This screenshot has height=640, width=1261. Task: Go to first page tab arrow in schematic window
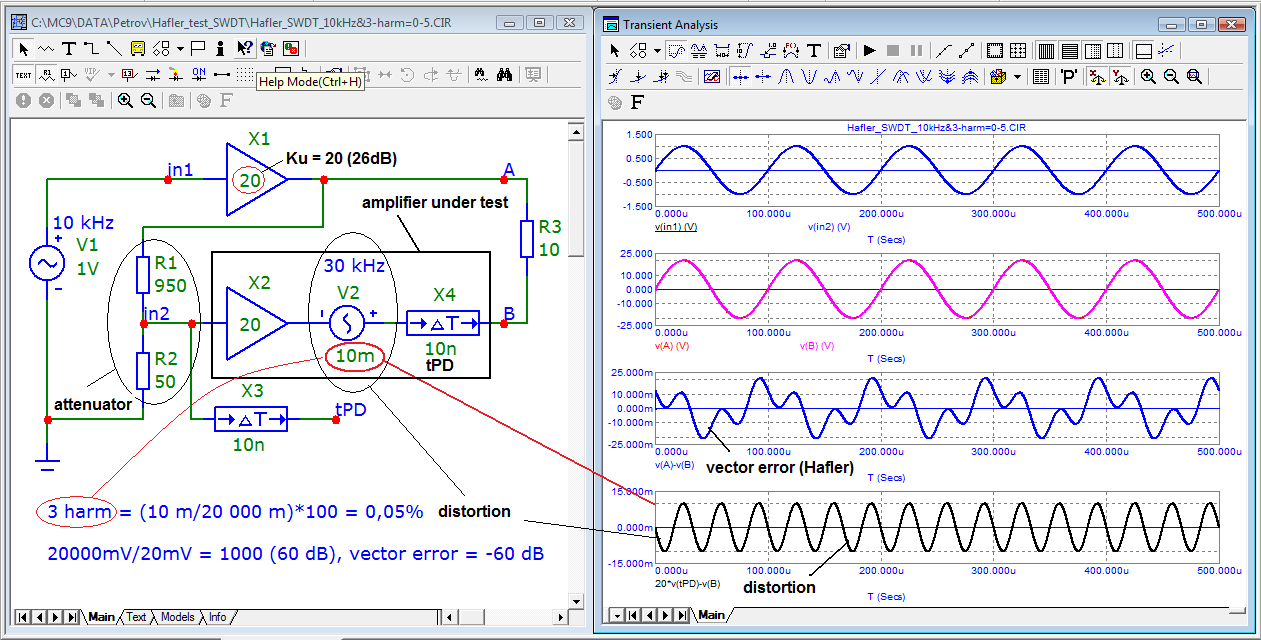pyautogui.click(x=21, y=617)
